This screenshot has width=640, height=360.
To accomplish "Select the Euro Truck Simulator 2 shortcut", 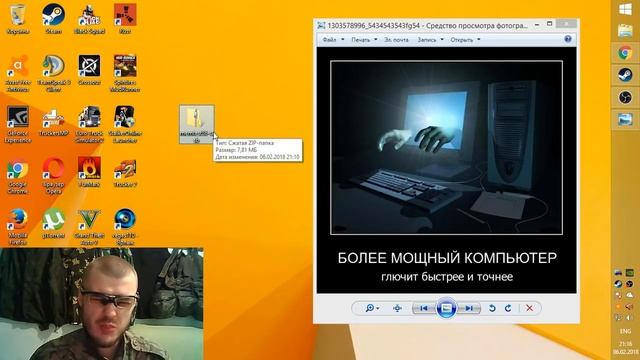I will tap(89, 124).
